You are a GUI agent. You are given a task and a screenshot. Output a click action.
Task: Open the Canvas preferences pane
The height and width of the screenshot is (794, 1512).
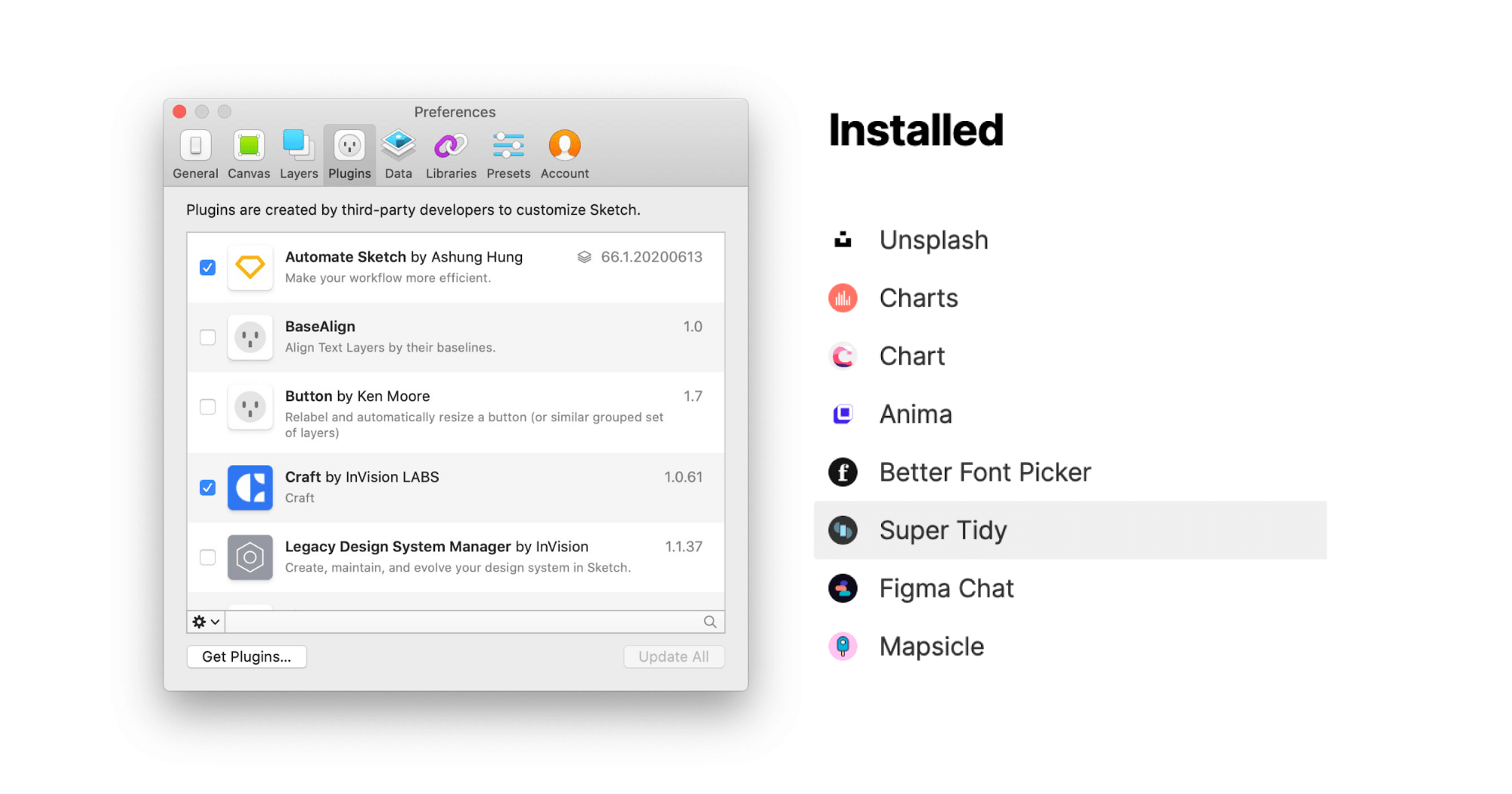[x=249, y=154]
